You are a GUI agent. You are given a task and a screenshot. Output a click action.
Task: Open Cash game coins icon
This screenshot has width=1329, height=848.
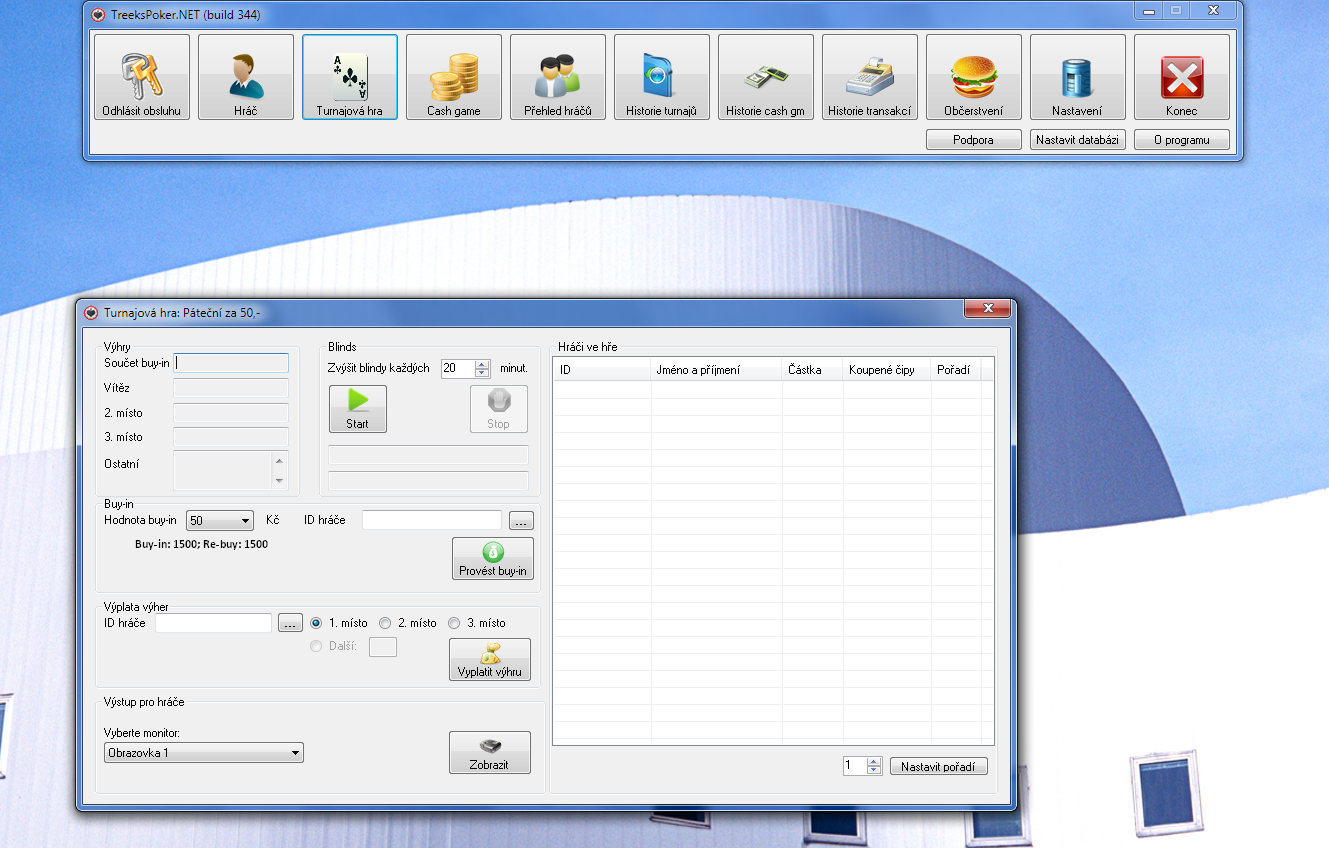(453, 77)
